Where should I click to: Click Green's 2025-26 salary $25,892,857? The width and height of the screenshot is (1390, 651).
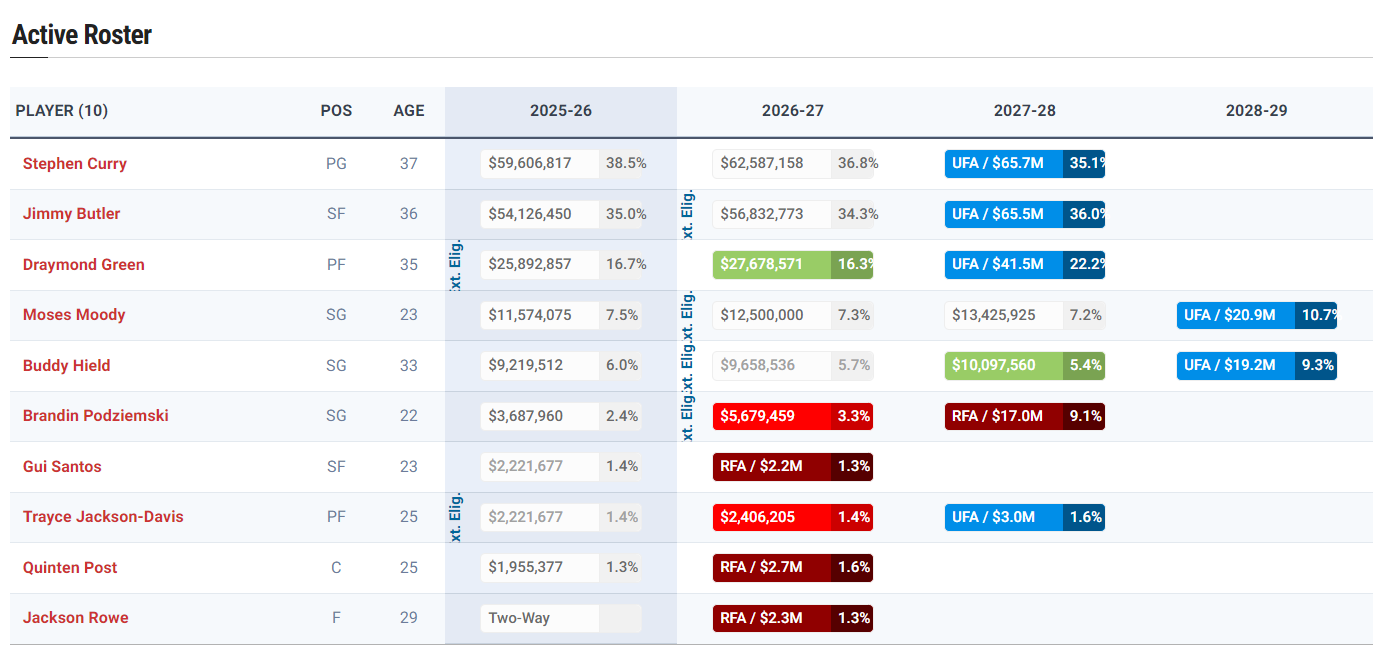point(540,265)
